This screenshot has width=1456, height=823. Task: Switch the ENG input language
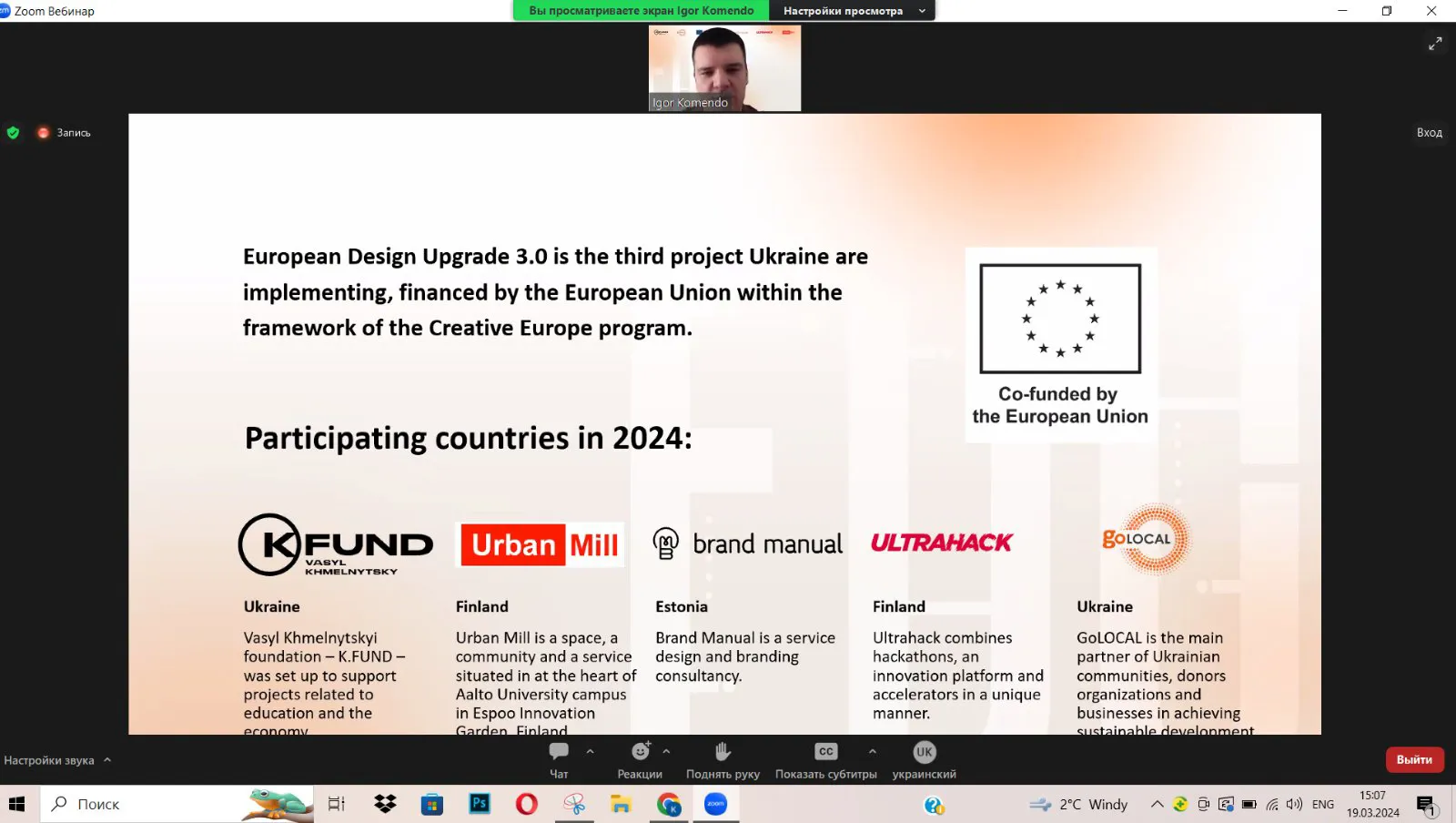click(1323, 805)
